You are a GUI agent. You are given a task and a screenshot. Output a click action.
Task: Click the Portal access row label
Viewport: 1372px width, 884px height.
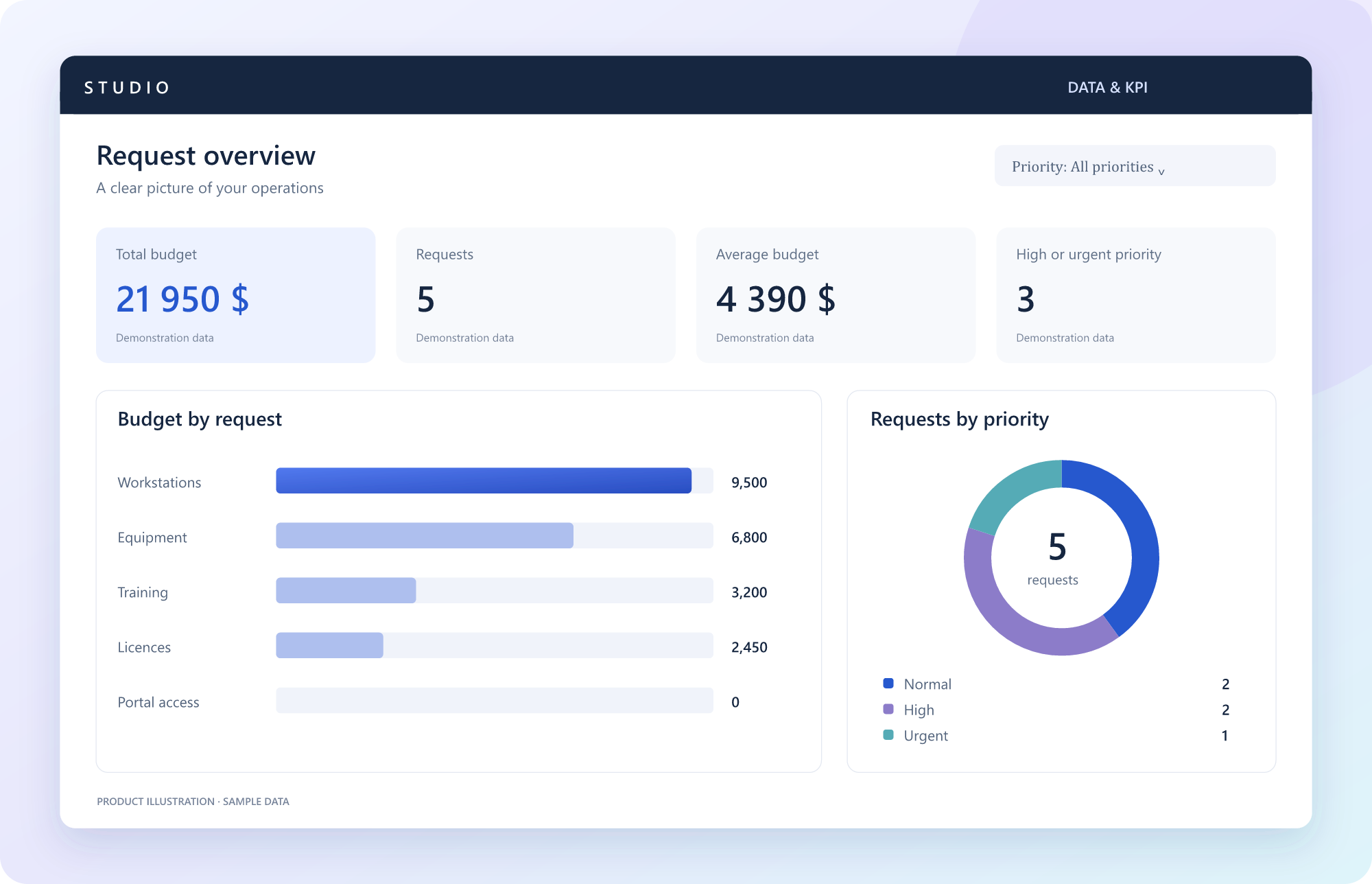coord(158,702)
